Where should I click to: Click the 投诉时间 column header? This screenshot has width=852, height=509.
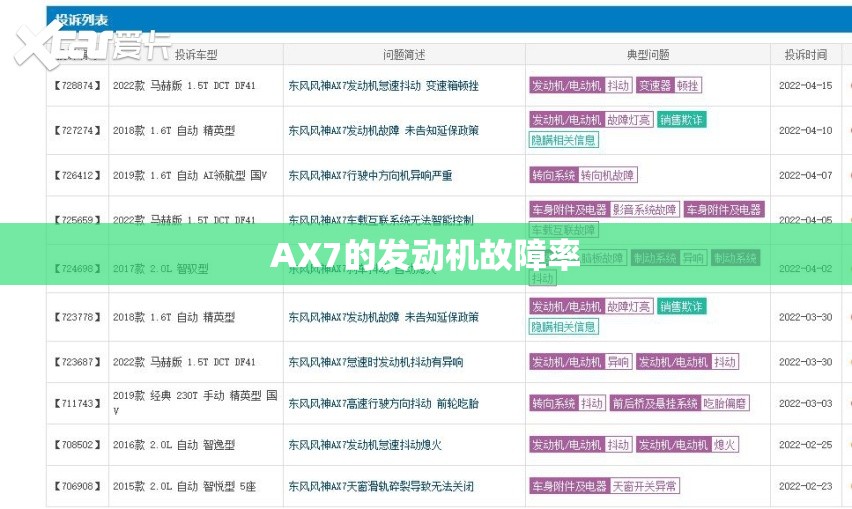(x=806, y=55)
